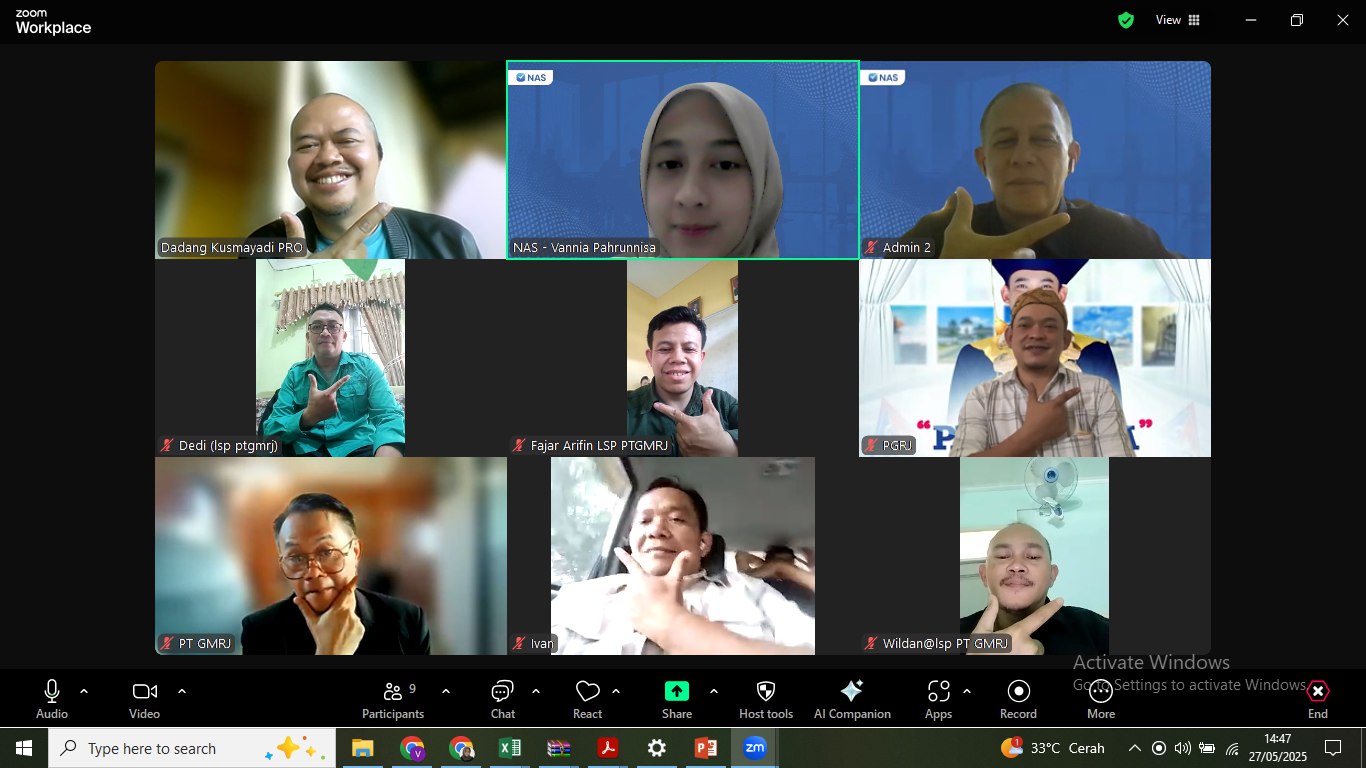The width and height of the screenshot is (1366, 768).
Task: Select Admin 2's video tile
Action: pos(1035,160)
